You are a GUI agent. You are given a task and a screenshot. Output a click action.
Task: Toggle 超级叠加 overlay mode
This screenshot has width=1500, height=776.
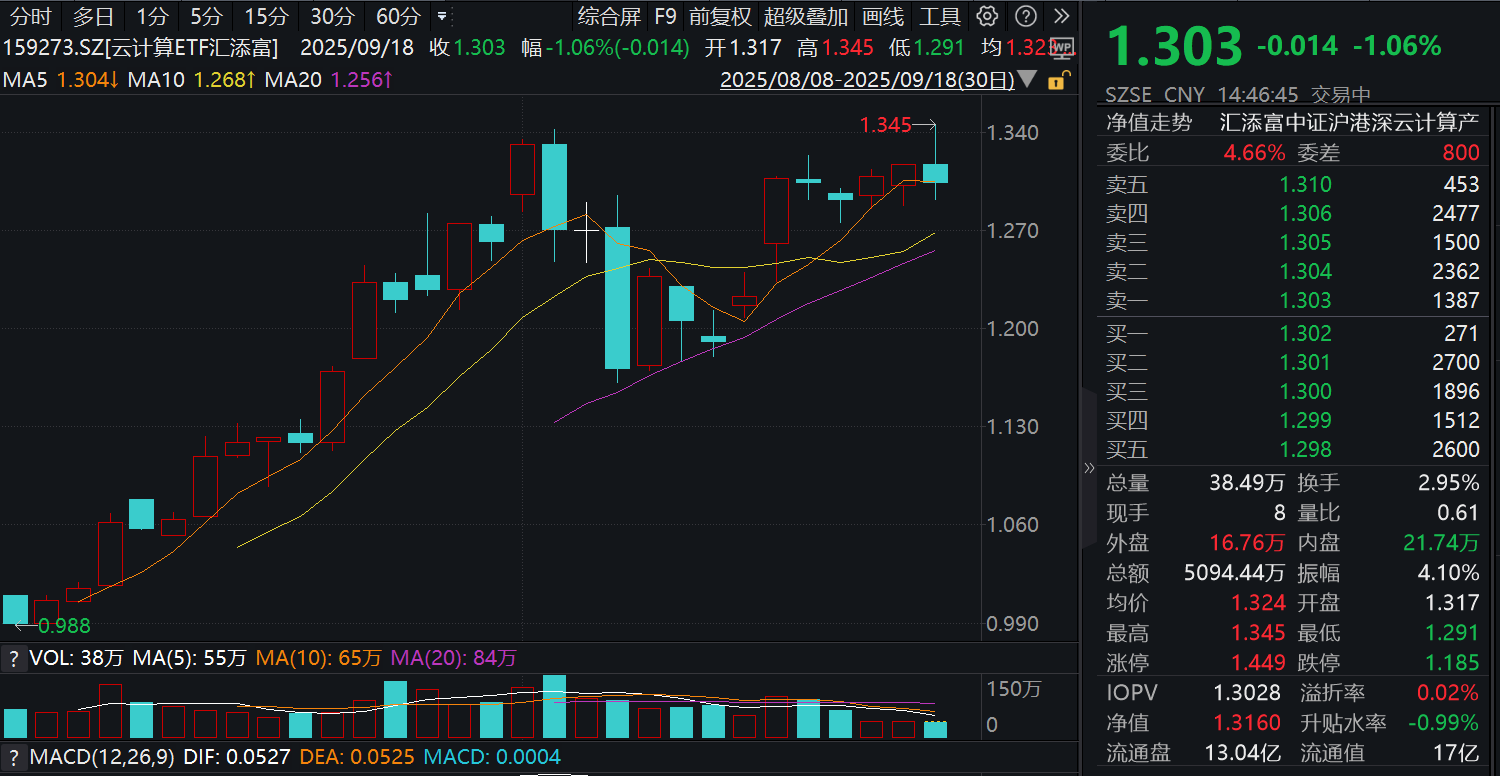click(806, 16)
